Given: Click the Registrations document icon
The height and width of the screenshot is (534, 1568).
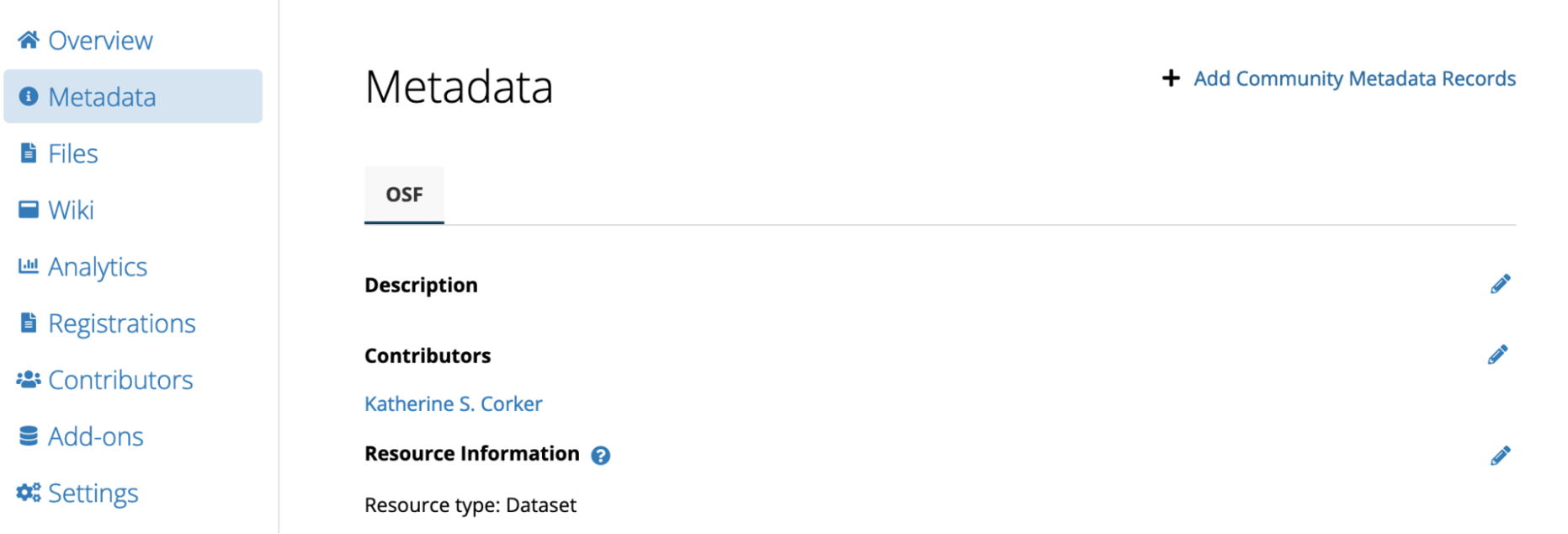Looking at the screenshot, I should (29, 323).
